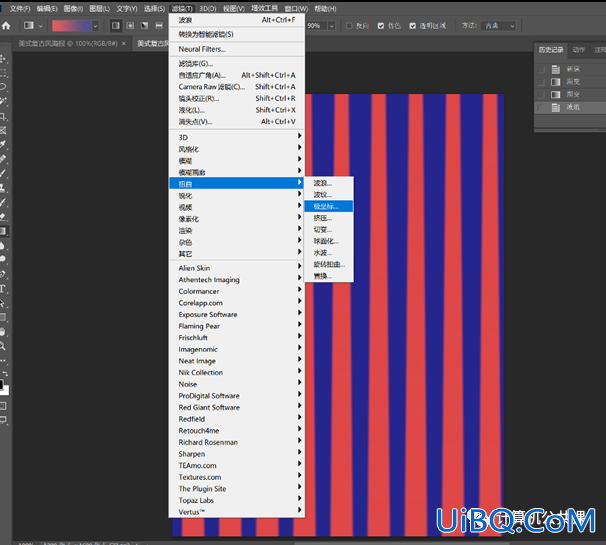Click the white background color swatch
The height and width of the screenshot is (545, 606).
(x=6, y=390)
